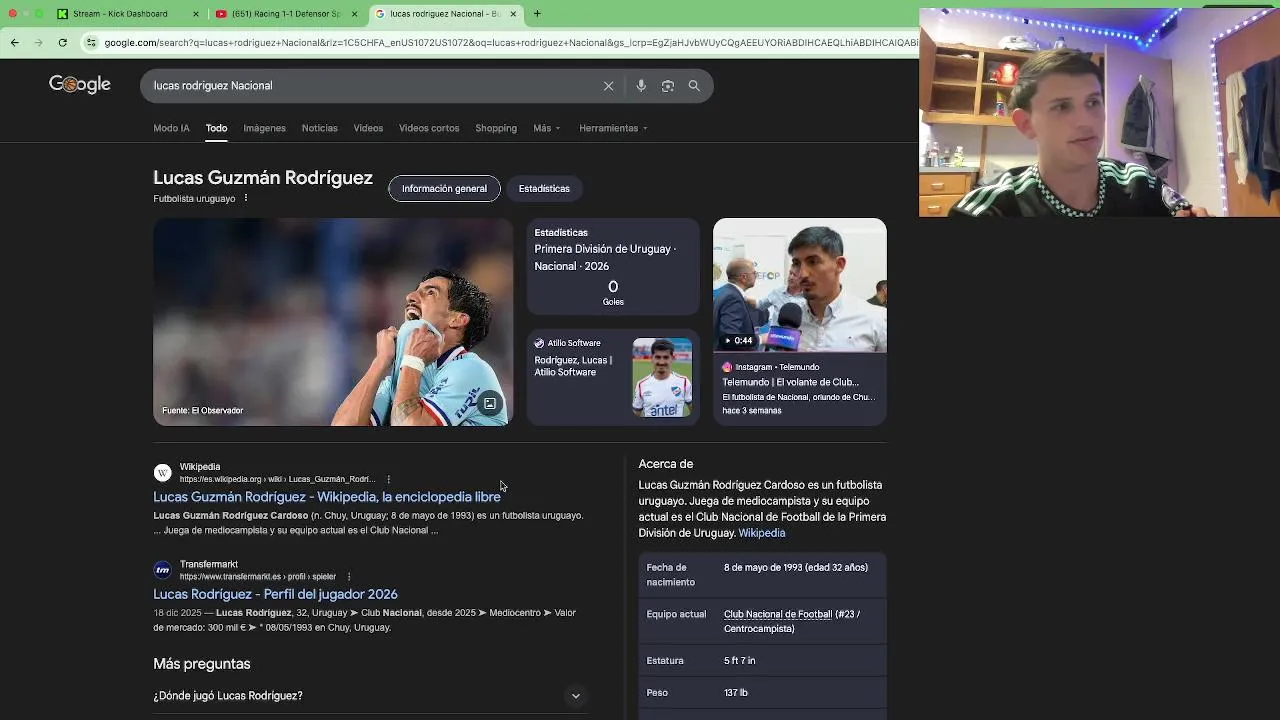Click the 137 lb weight value
This screenshot has height=720, width=1280.
[736, 693]
